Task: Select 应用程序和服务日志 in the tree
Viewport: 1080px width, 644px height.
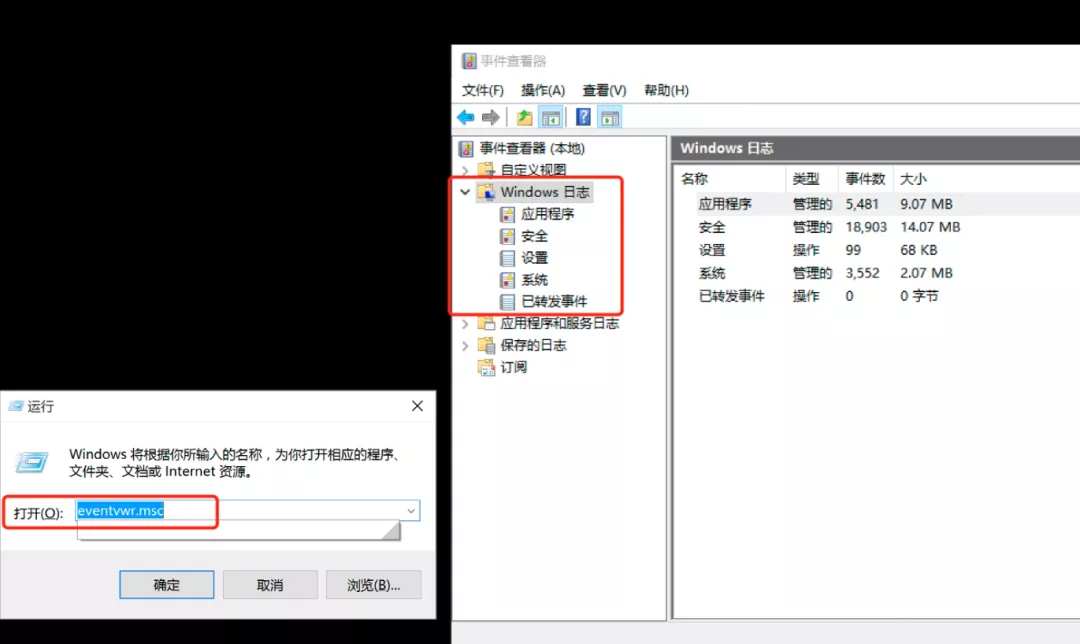Action: click(x=559, y=324)
